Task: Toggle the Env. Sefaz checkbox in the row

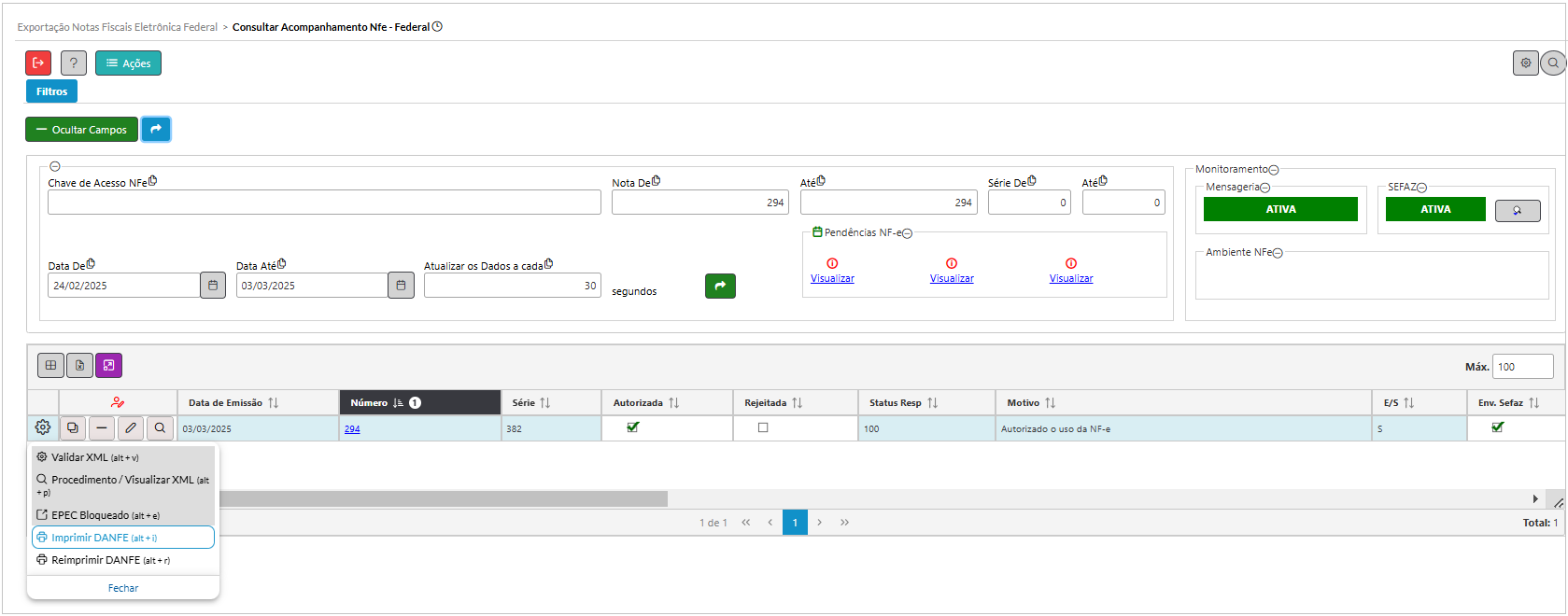Action: pyautogui.click(x=1498, y=427)
